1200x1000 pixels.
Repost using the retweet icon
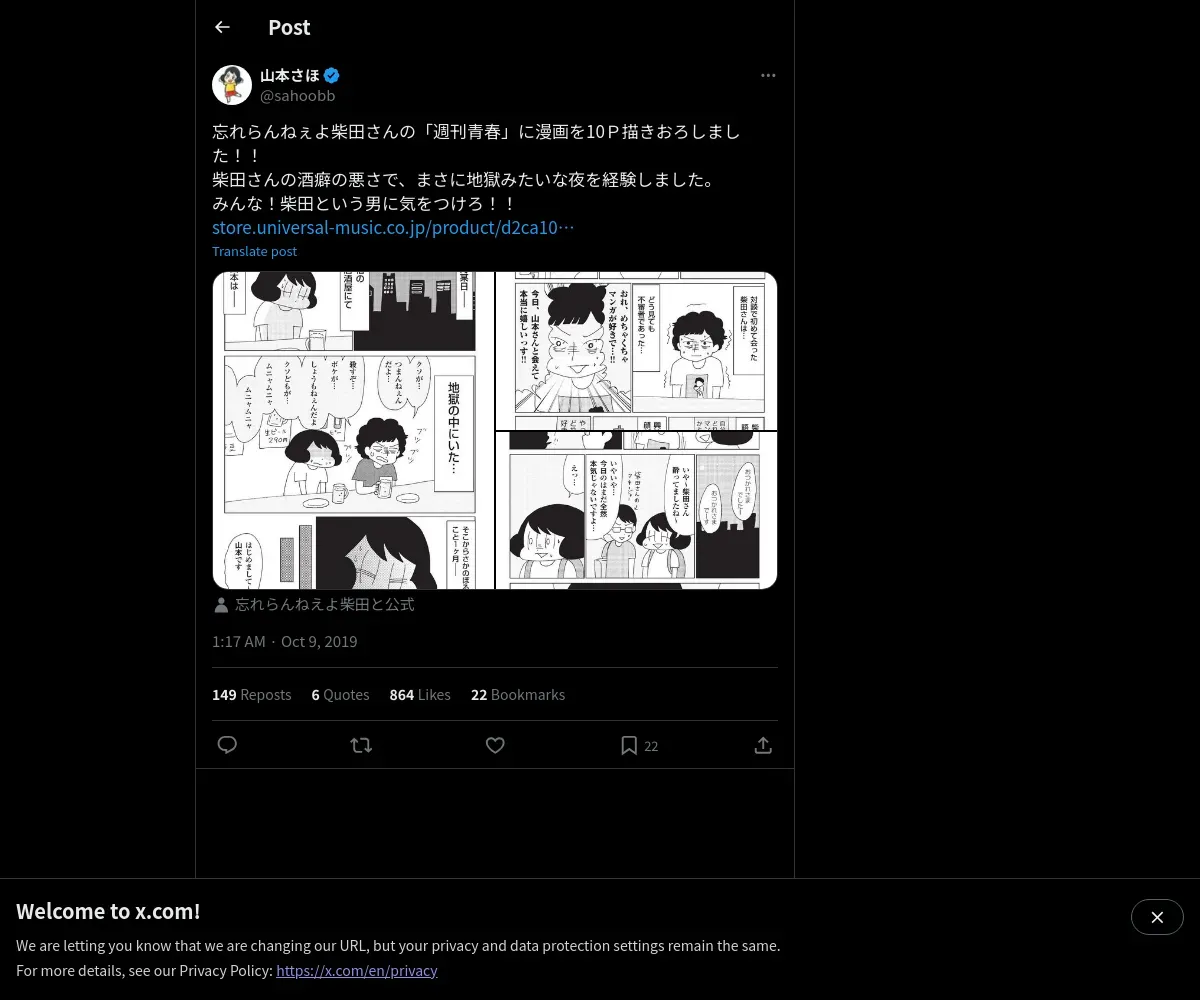tap(361, 745)
